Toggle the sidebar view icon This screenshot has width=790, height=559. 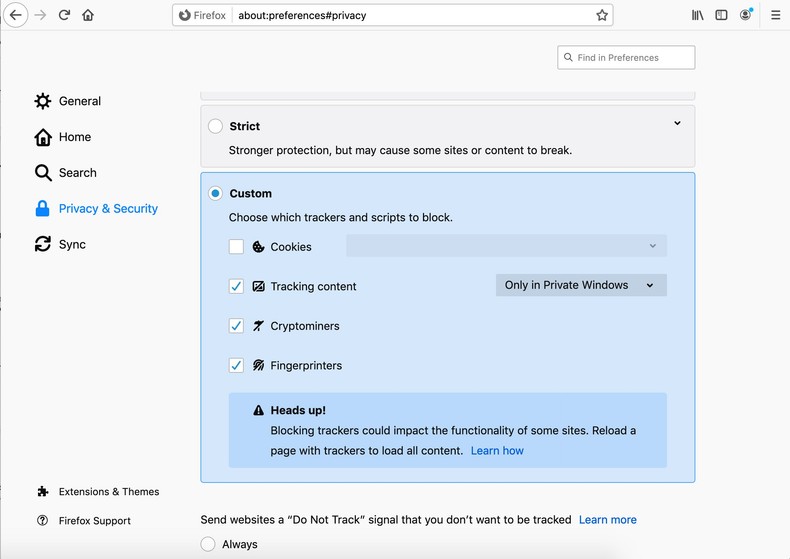[x=721, y=15]
